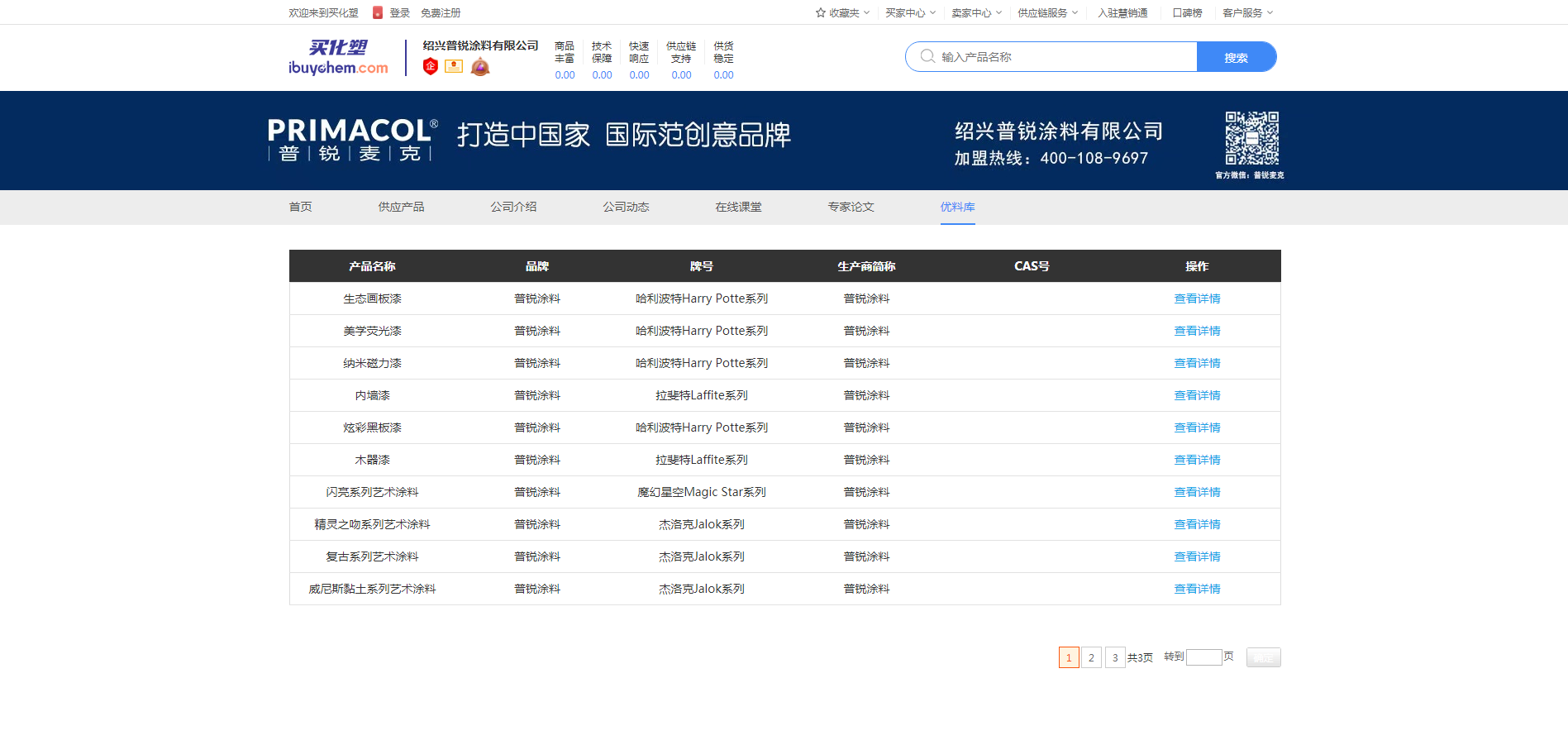Click the 登录 link

point(400,12)
